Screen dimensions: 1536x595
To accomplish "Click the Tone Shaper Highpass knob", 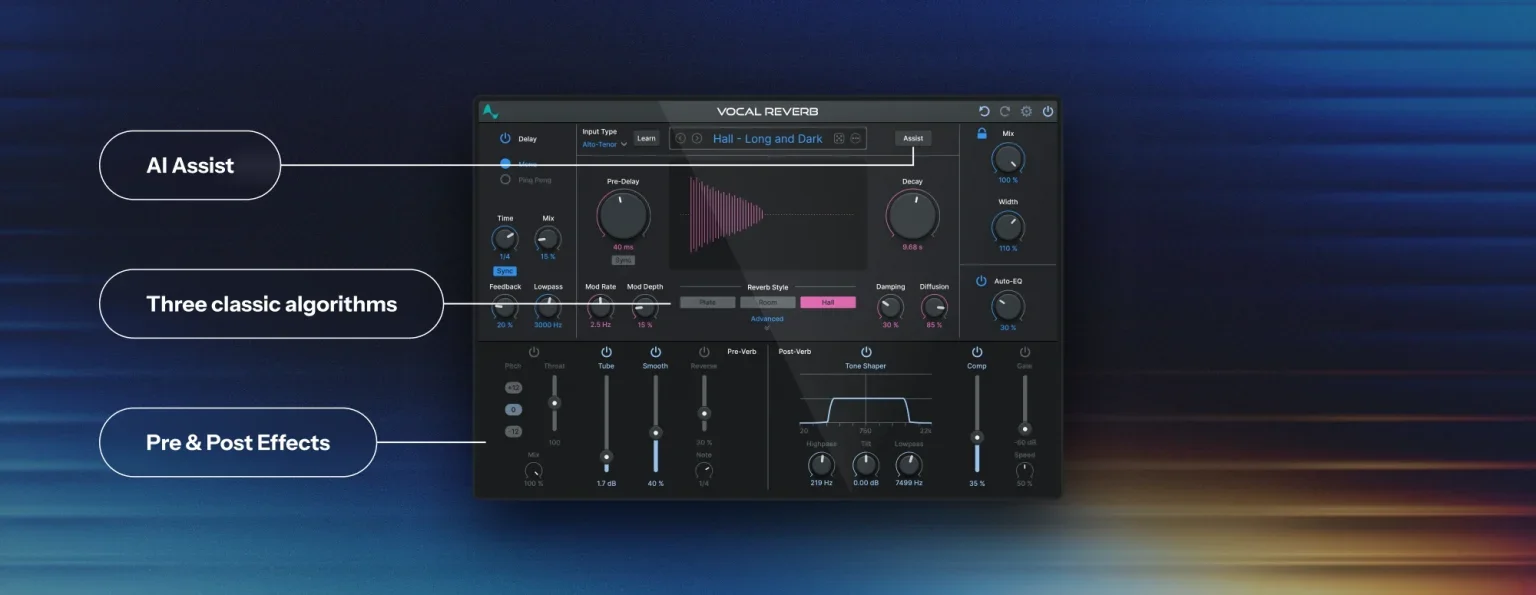I will [821, 464].
